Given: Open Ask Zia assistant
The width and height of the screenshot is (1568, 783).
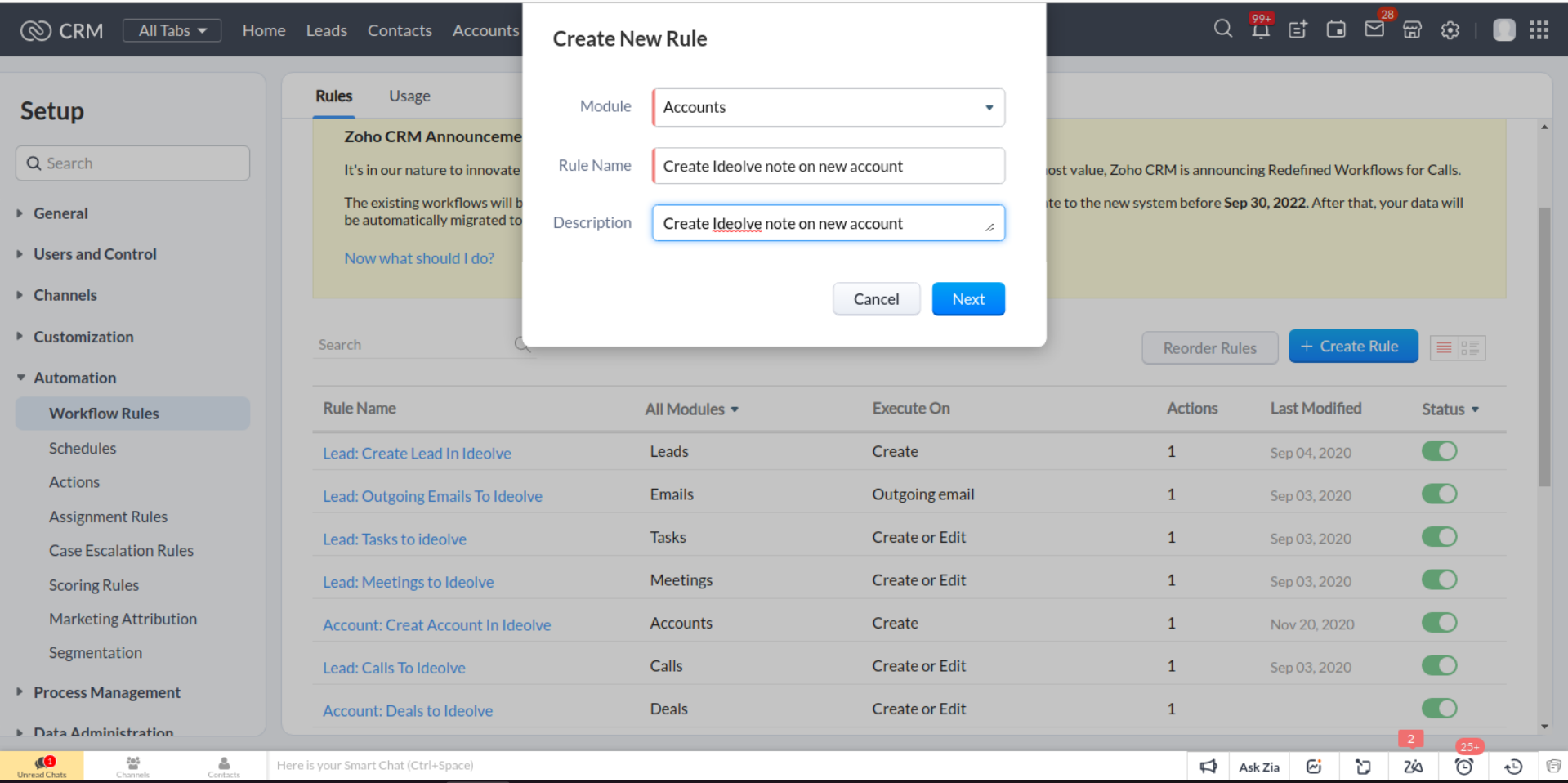Looking at the screenshot, I should [x=1259, y=767].
